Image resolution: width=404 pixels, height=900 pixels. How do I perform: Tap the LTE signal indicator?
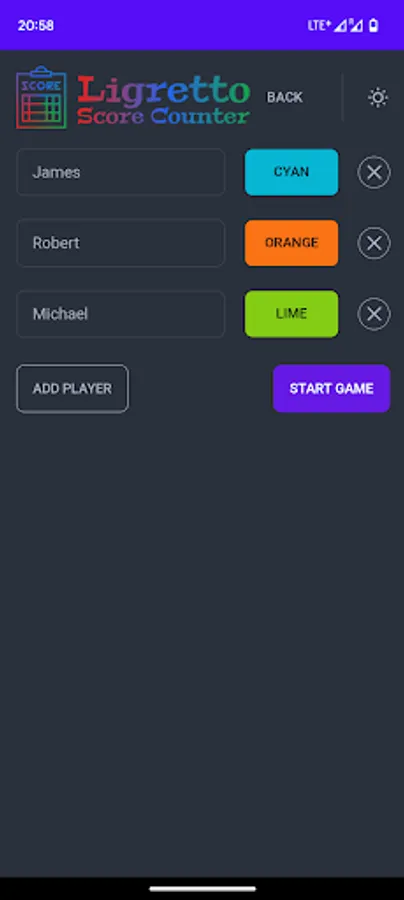coord(319,25)
